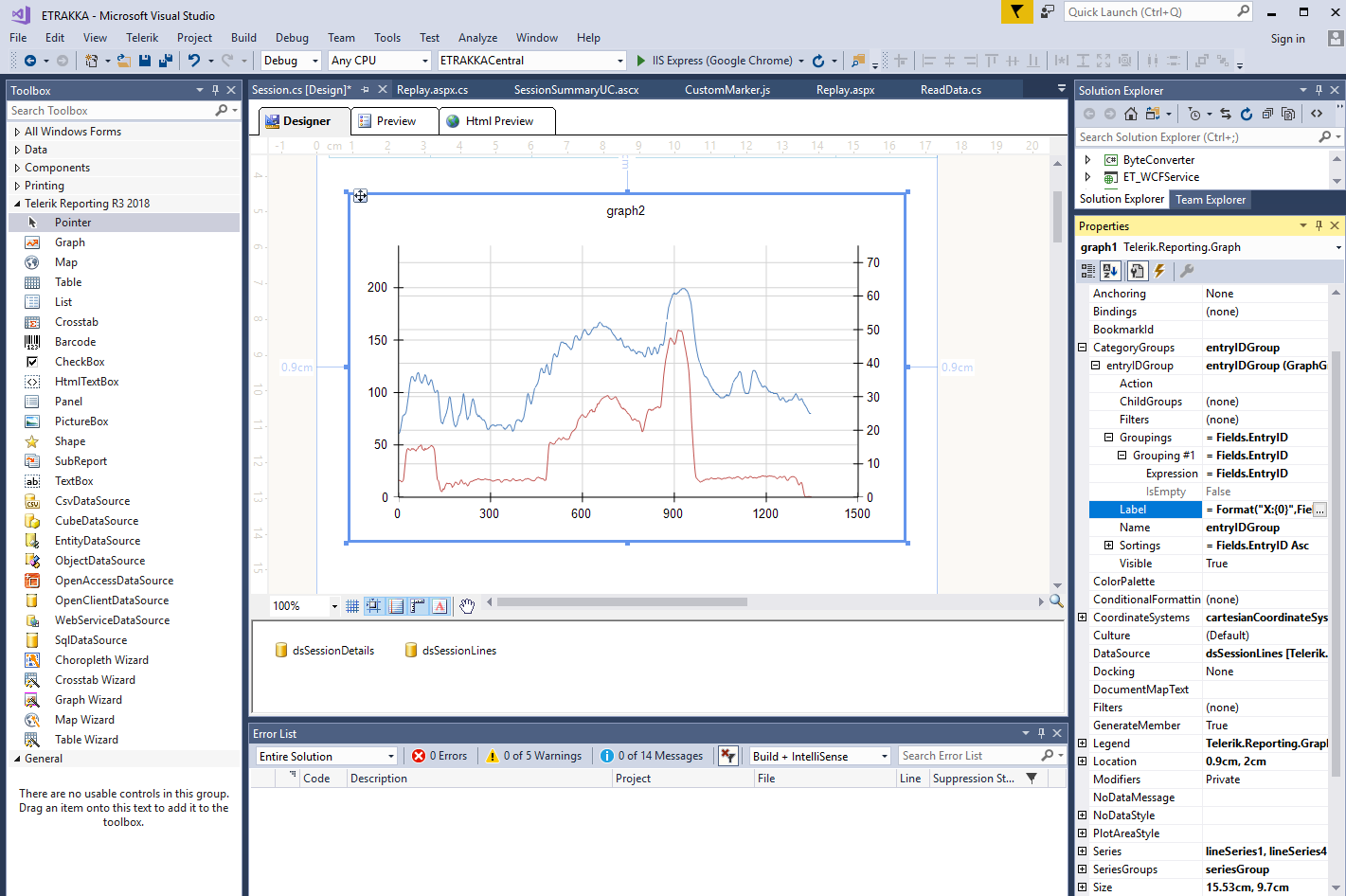Click the Save All toolbar icon
This screenshot has height=896, width=1346.
pos(166,61)
